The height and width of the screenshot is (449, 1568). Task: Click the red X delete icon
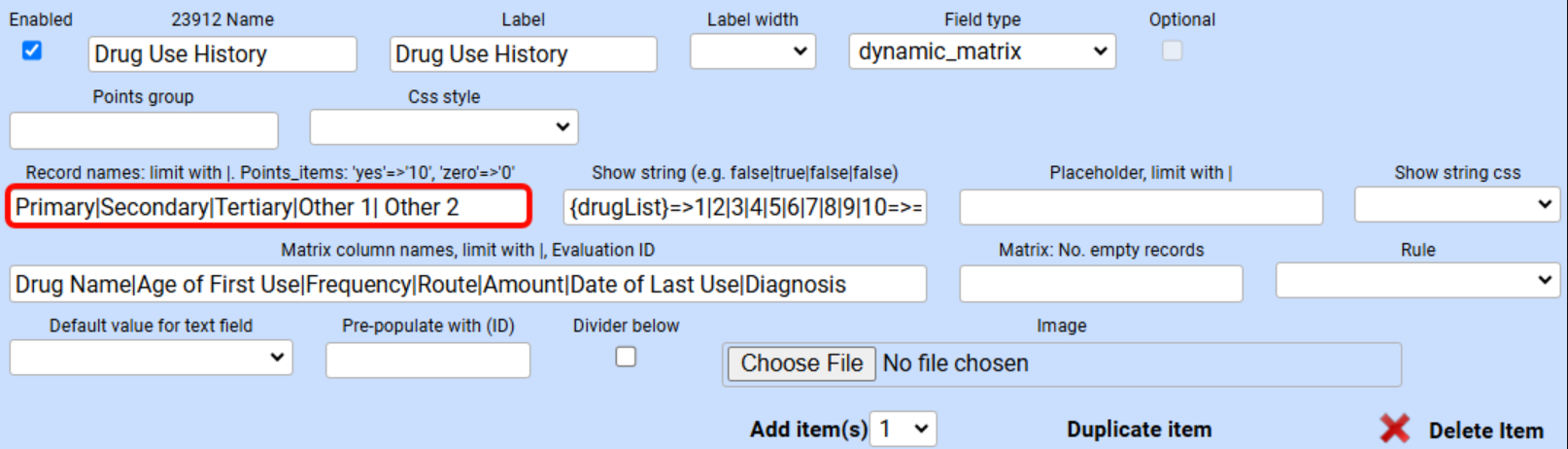(x=1394, y=429)
